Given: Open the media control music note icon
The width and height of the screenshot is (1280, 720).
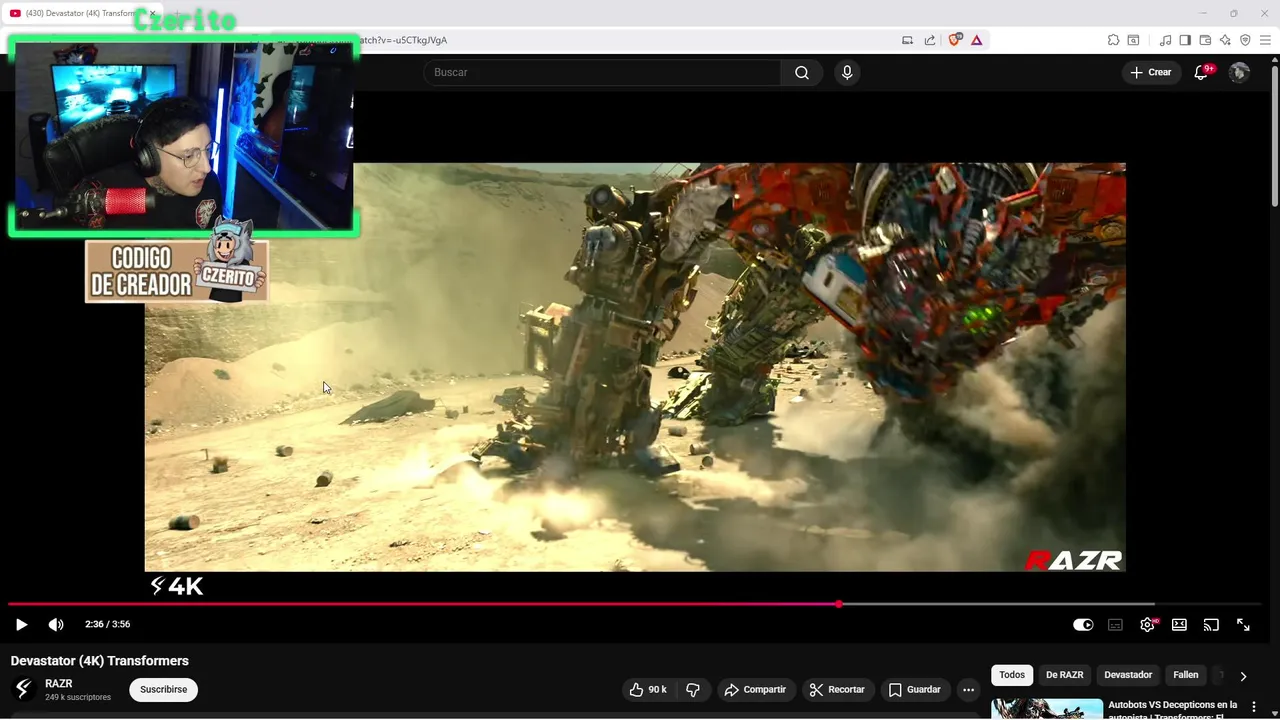Looking at the screenshot, I should point(1165,40).
